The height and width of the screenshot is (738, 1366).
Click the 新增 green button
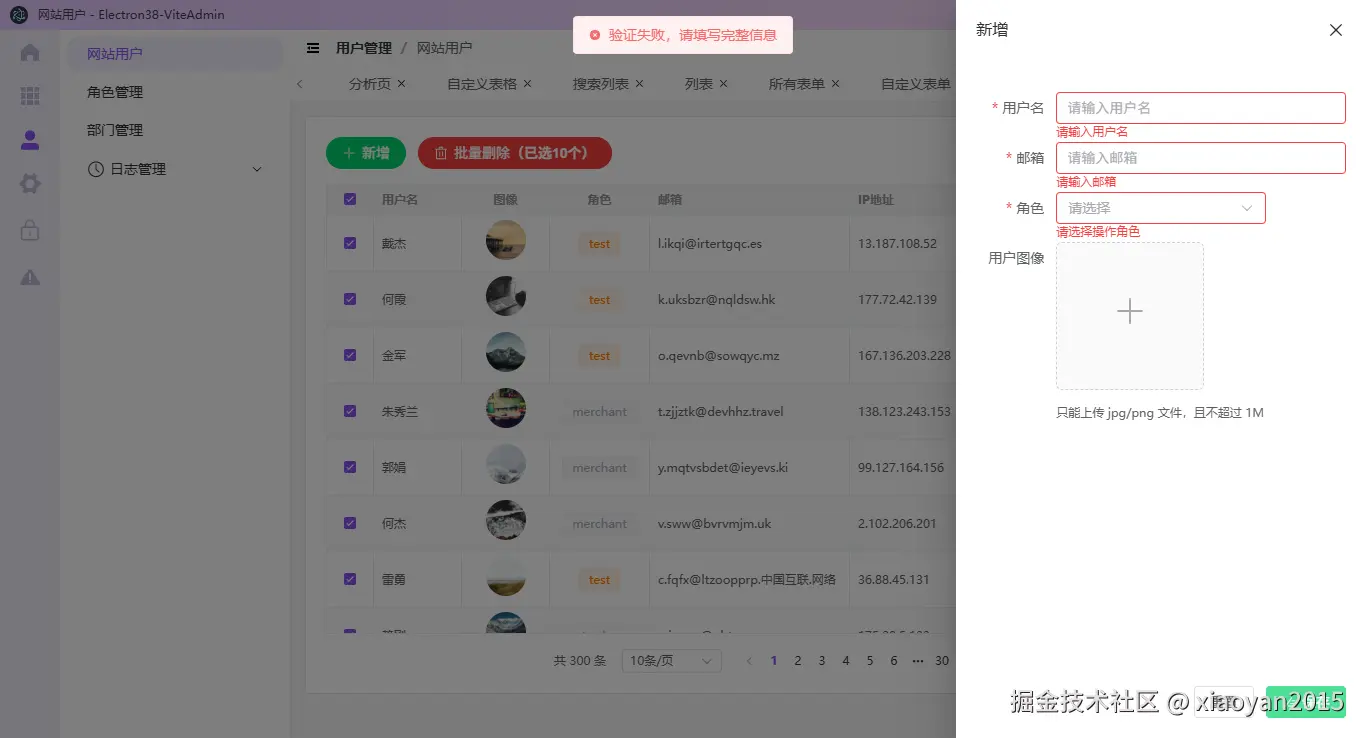[x=365, y=153]
